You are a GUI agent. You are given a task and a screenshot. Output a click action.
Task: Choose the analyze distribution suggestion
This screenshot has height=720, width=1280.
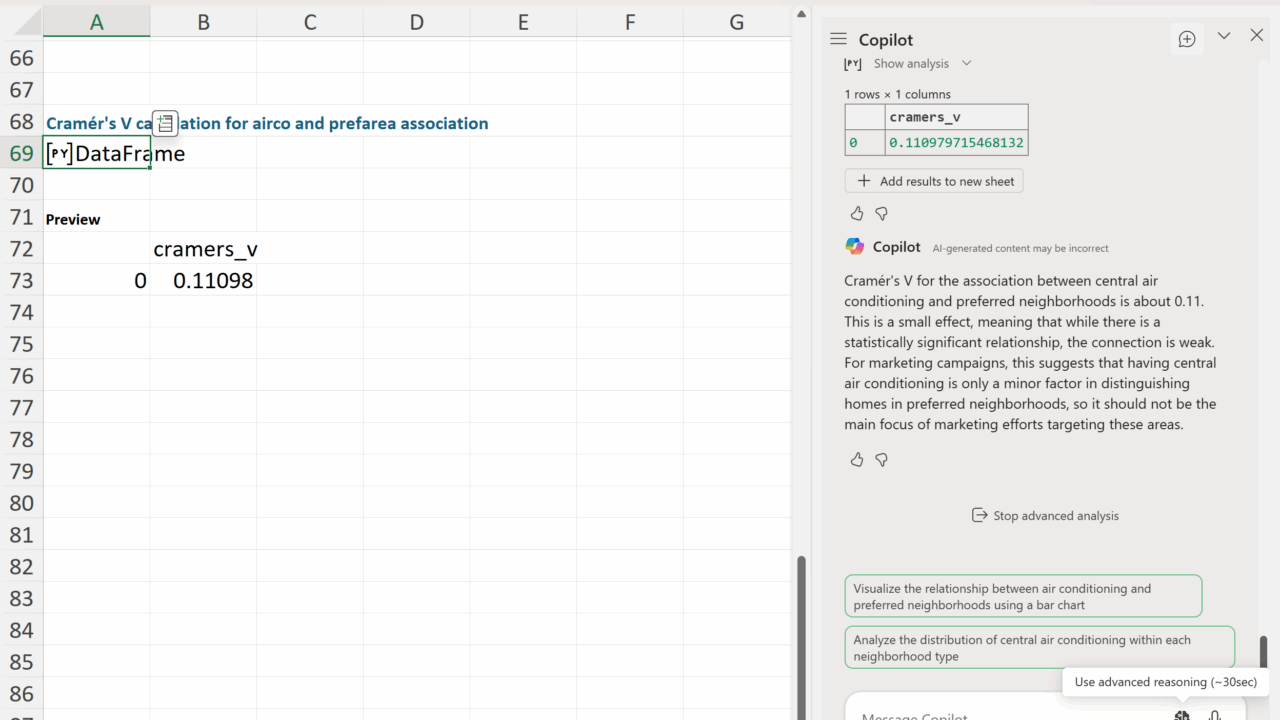(1038, 647)
